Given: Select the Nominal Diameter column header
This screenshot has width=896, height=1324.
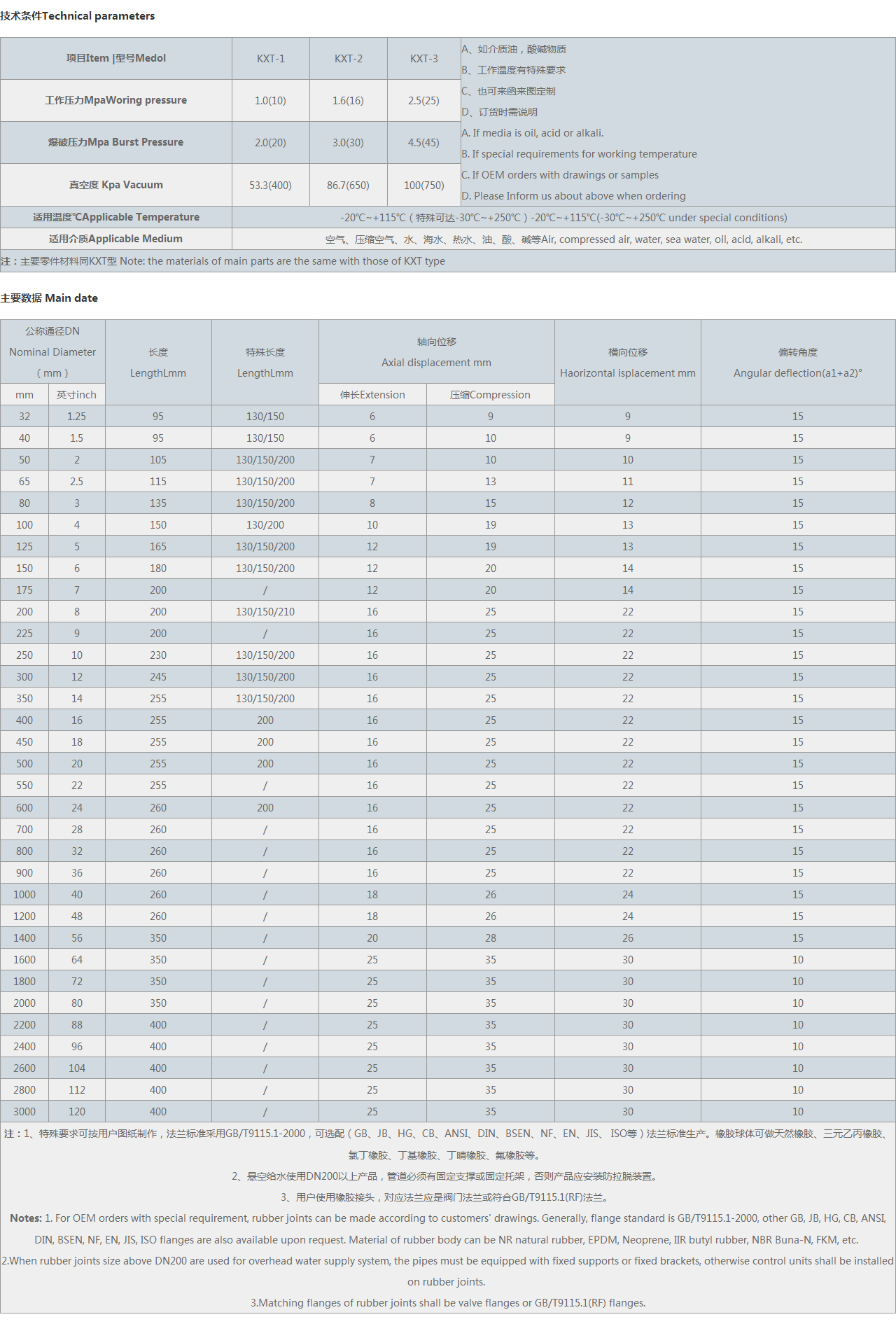Looking at the screenshot, I should click(x=52, y=352).
